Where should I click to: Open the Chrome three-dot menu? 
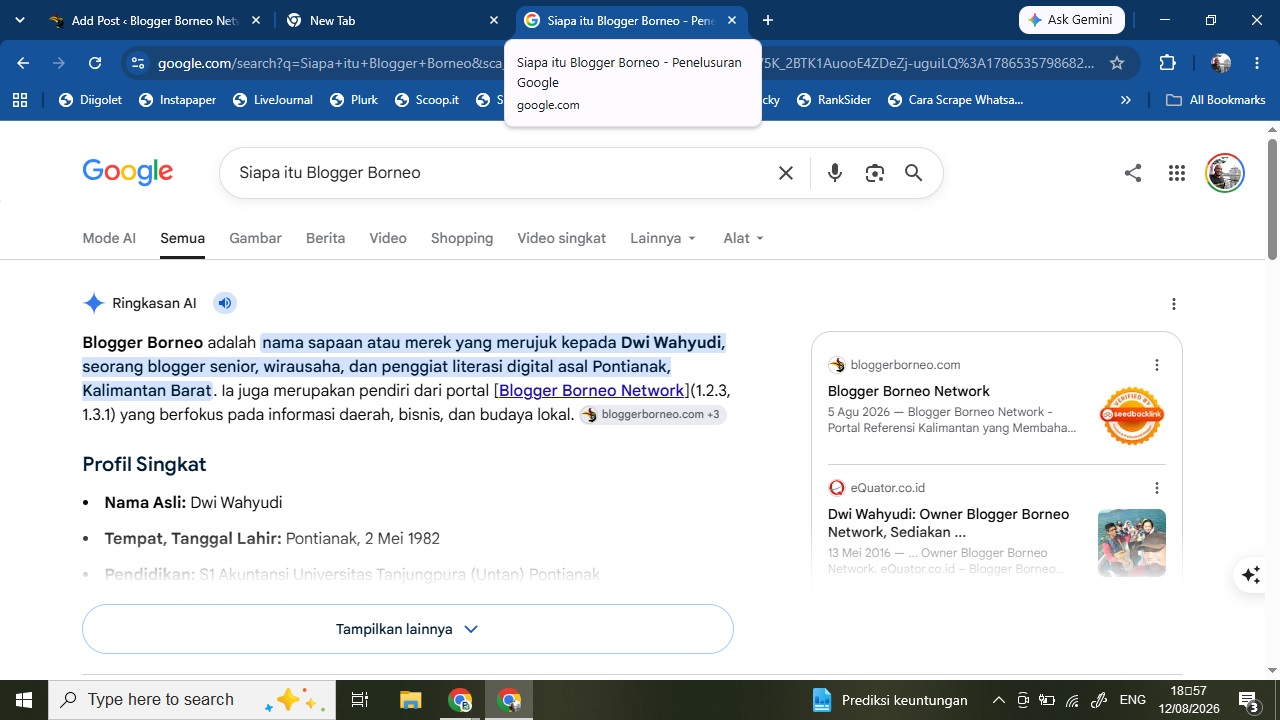click(1257, 63)
